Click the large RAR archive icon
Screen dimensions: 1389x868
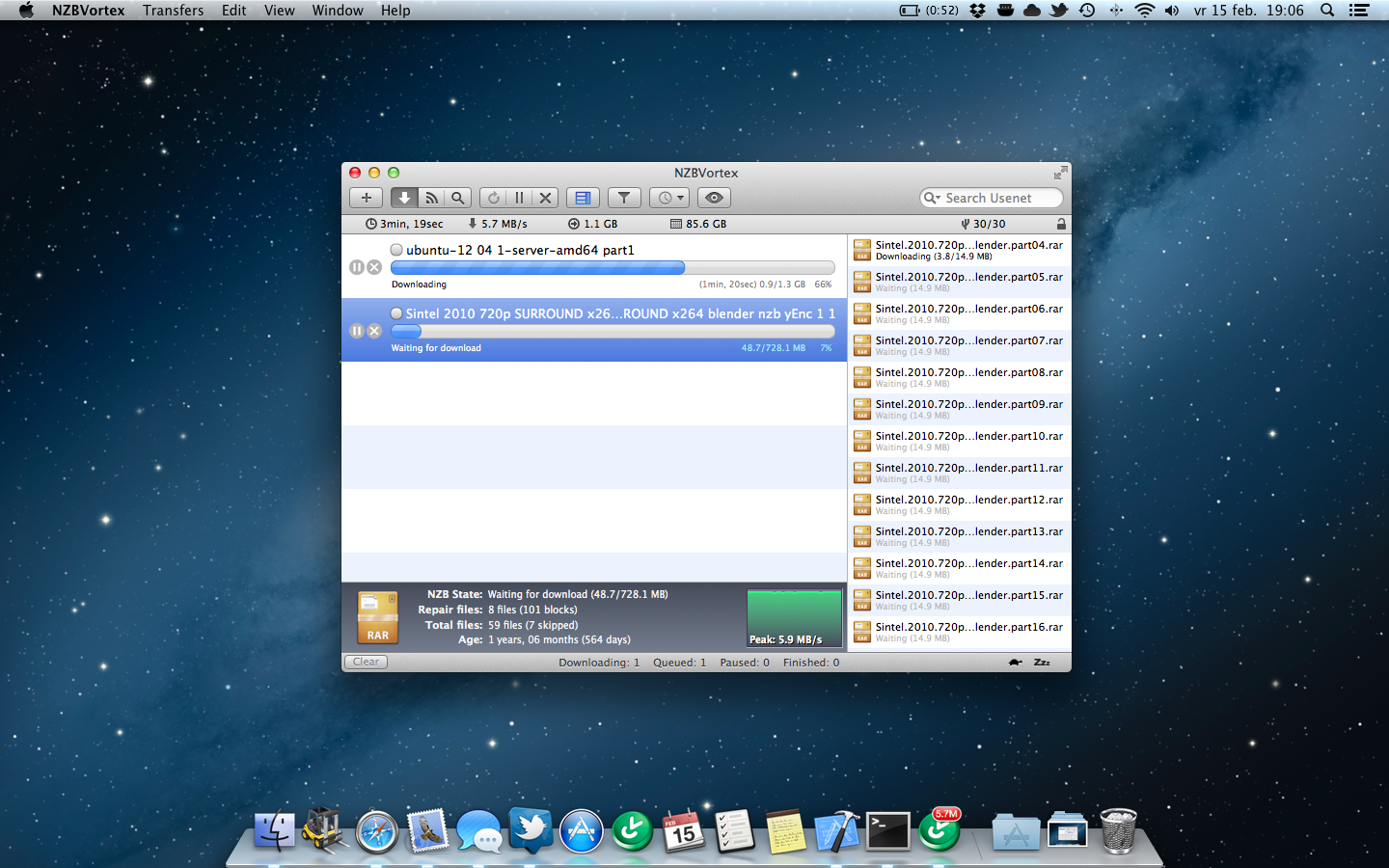(378, 617)
